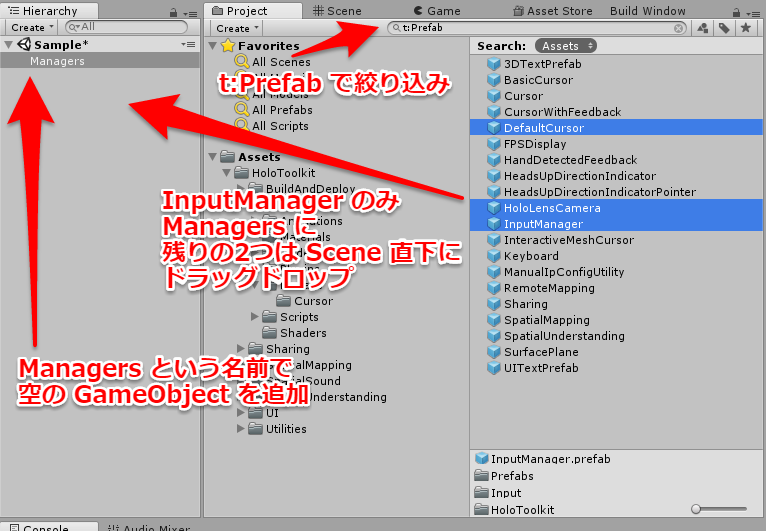Collapse the Favorites section
The width and height of the screenshot is (766, 531).
point(213,46)
